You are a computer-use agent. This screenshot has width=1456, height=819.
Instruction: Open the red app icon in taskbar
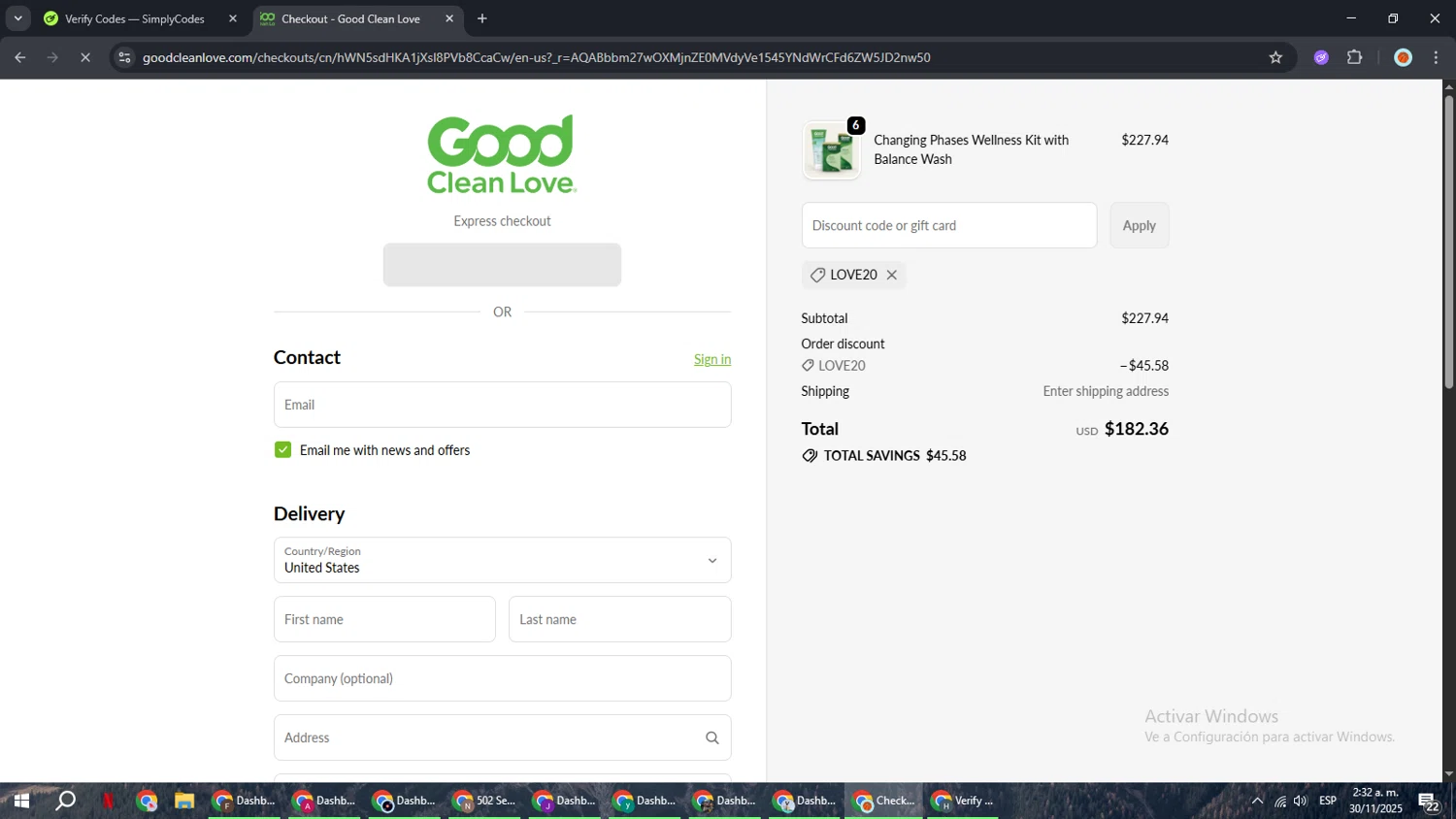point(108,801)
